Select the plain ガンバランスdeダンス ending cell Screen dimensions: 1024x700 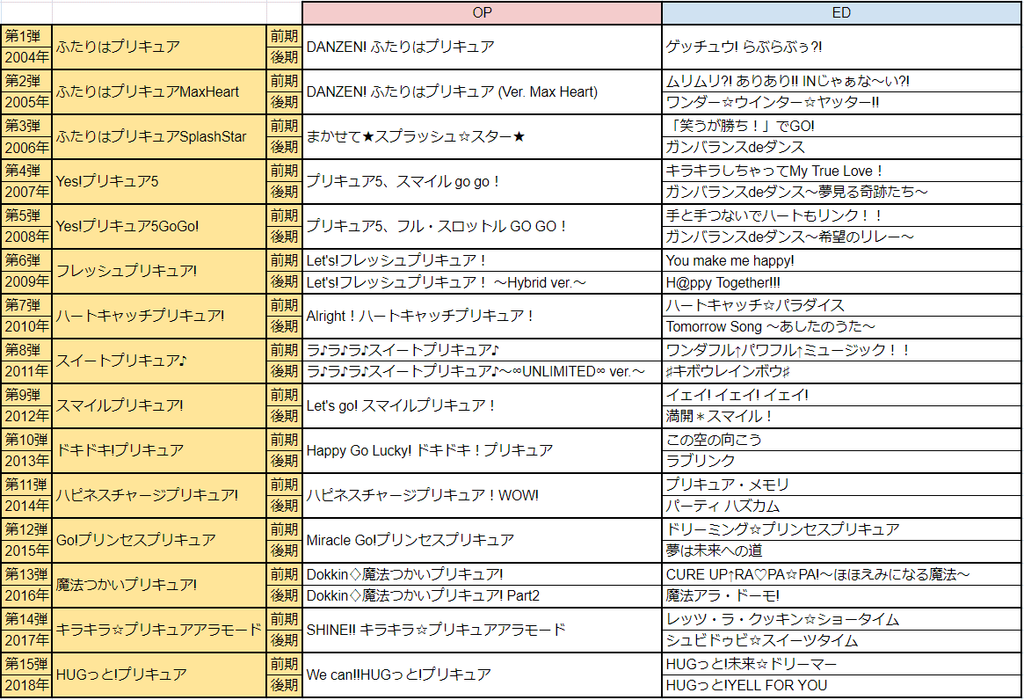tap(841, 148)
